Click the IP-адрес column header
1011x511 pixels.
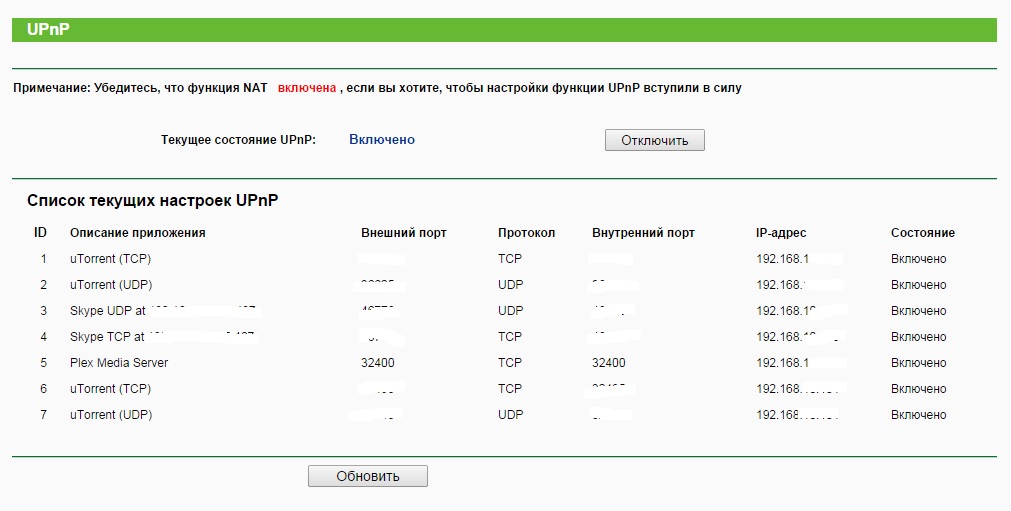click(781, 233)
